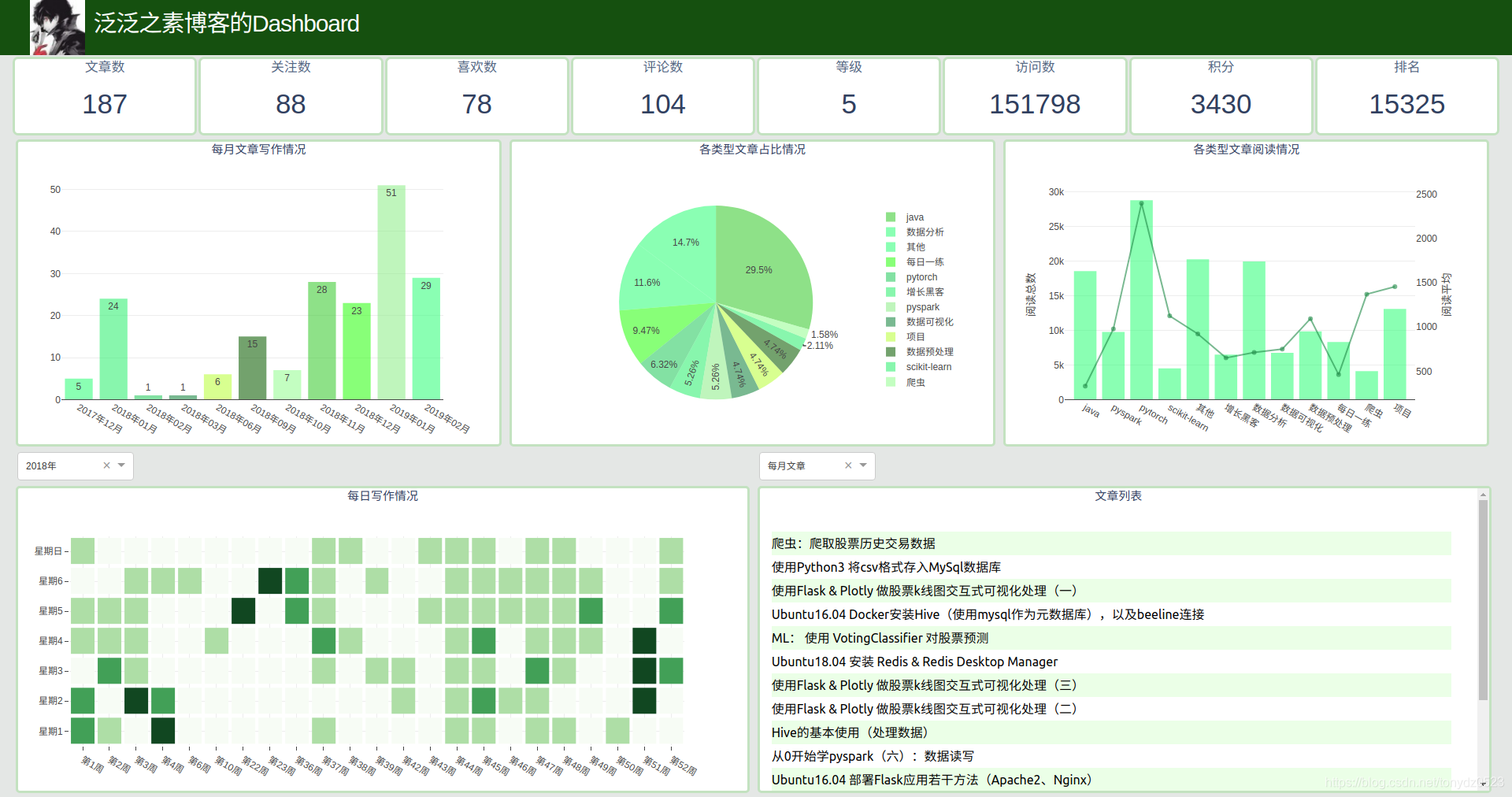Click the 文章数 statistic card
This screenshot has width=1512, height=797.
[x=104, y=95]
